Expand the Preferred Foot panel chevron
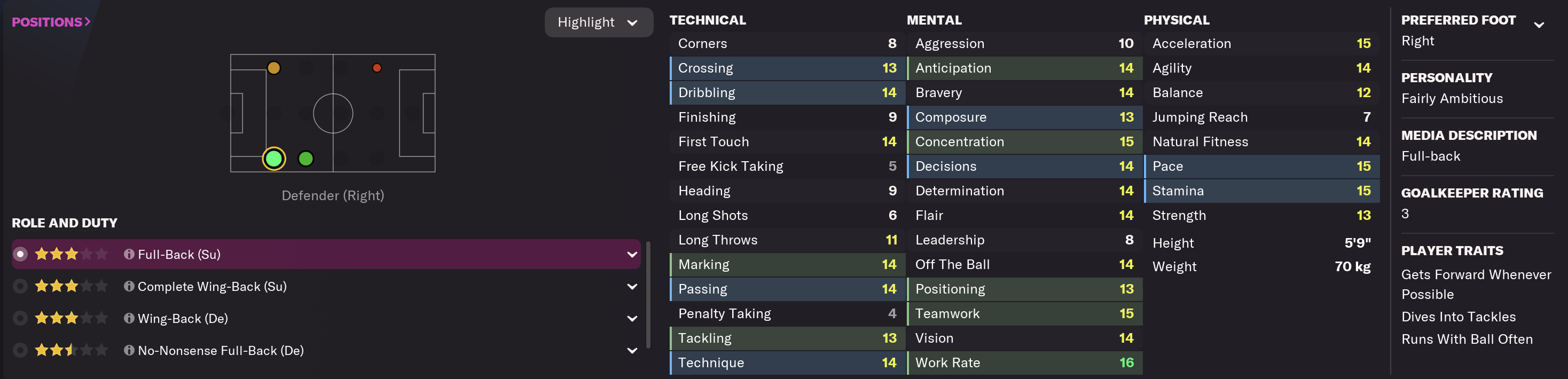The height and width of the screenshot is (379, 1568). 1538,26
